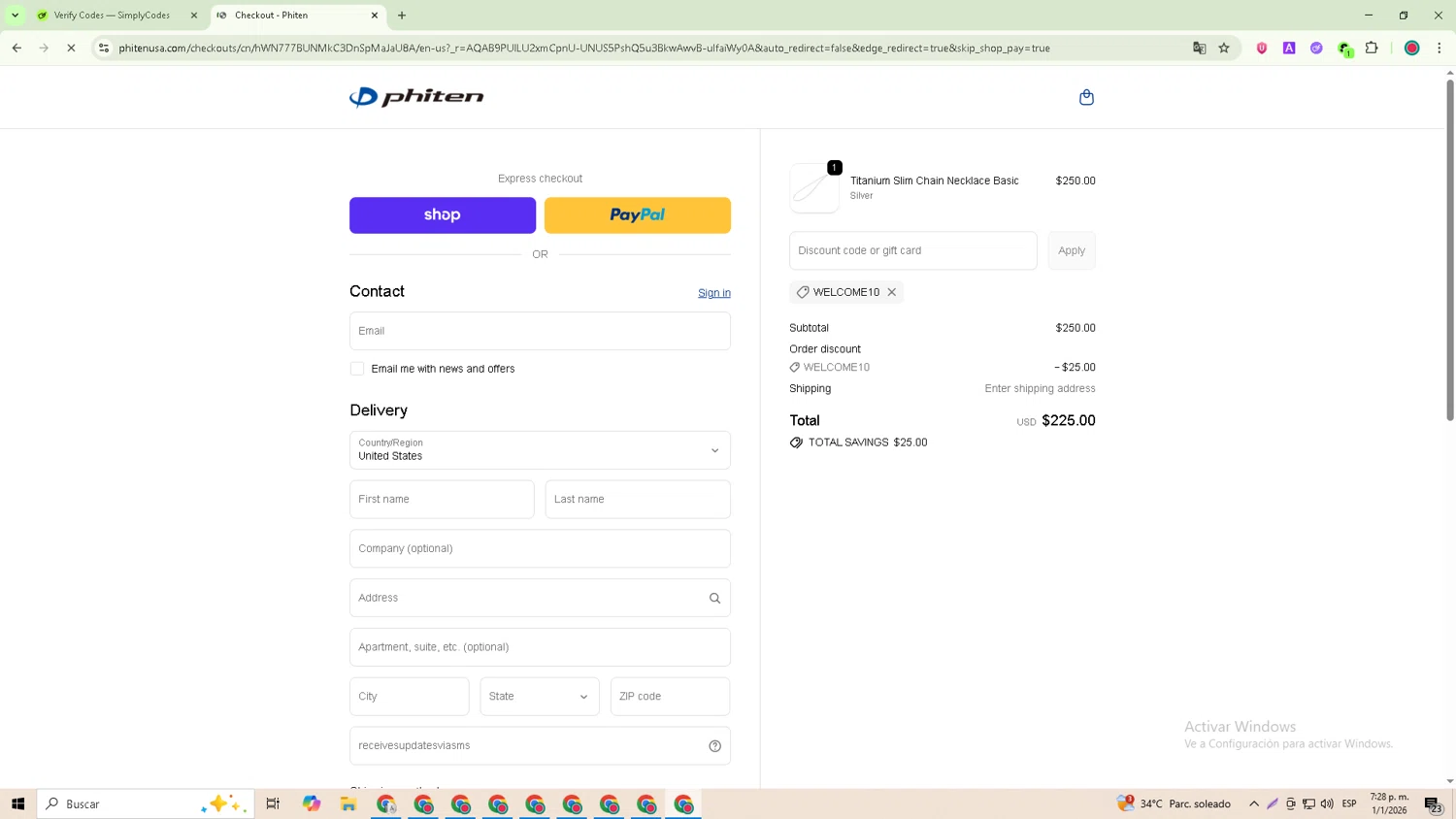The height and width of the screenshot is (819, 1456).
Task: Switch to the Verify Codes SimplyCodes tab
Action: click(116, 16)
